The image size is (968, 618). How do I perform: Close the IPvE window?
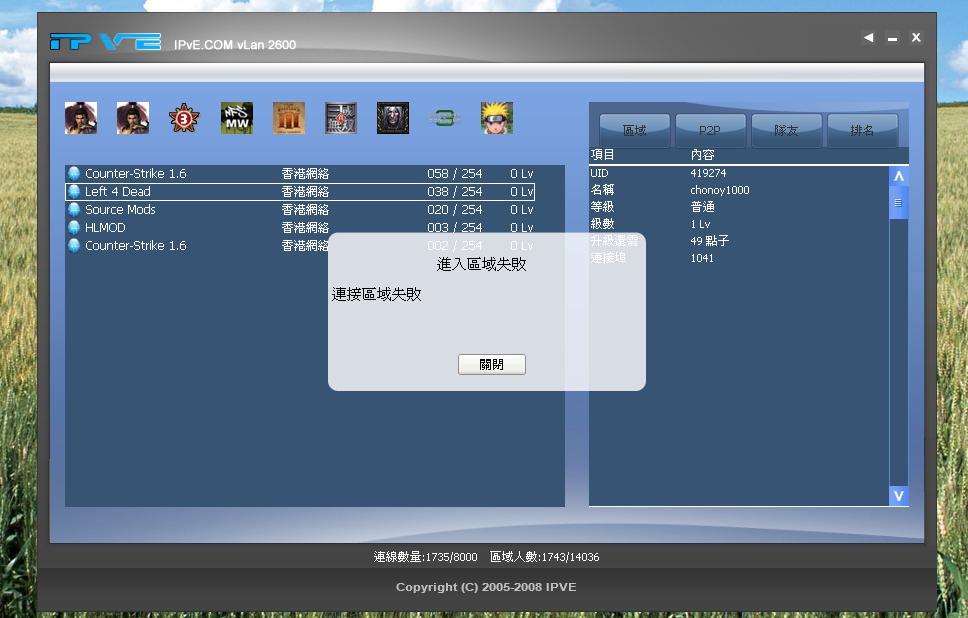click(x=916, y=38)
